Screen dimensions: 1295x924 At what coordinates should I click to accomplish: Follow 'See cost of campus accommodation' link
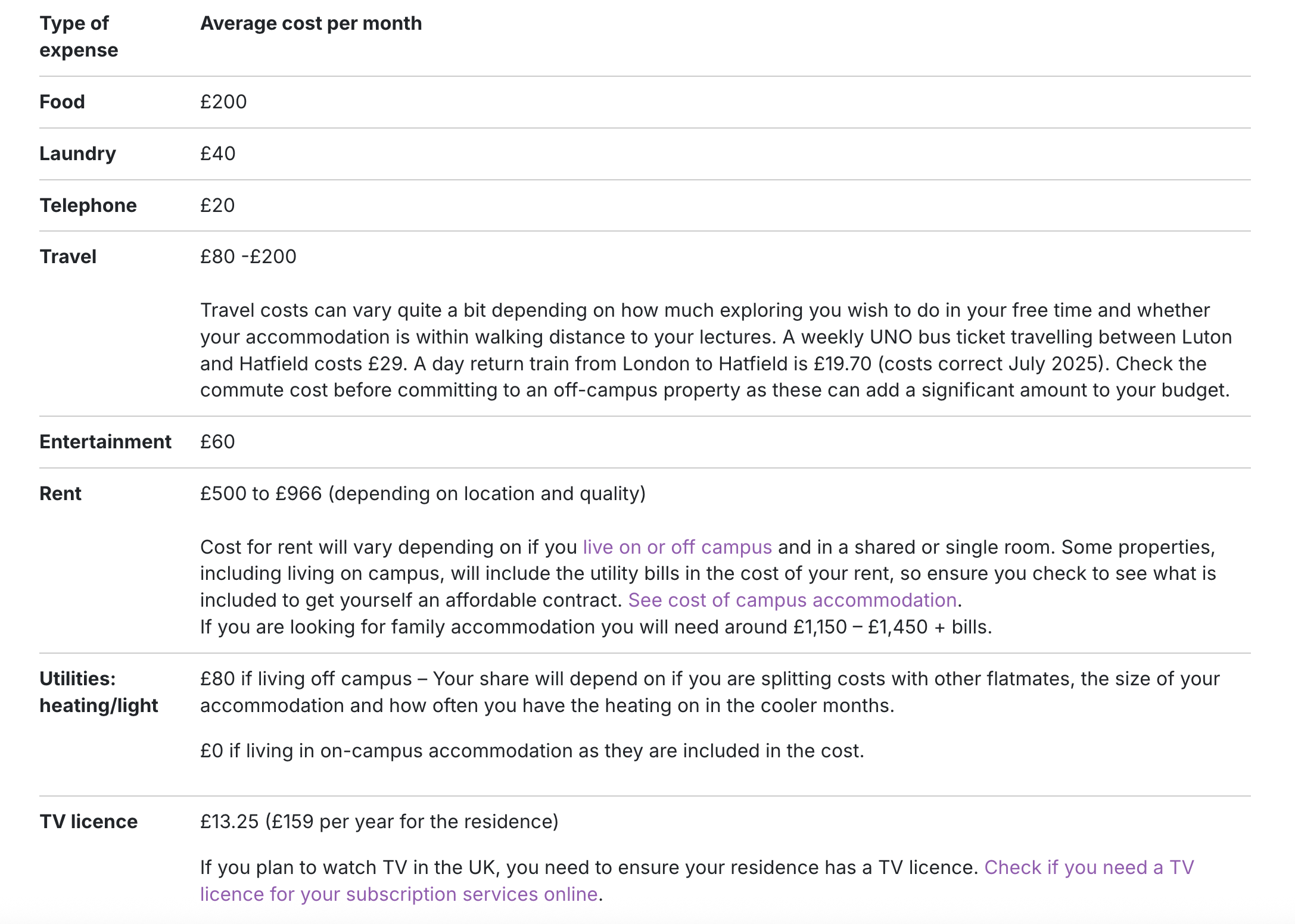pos(792,600)
